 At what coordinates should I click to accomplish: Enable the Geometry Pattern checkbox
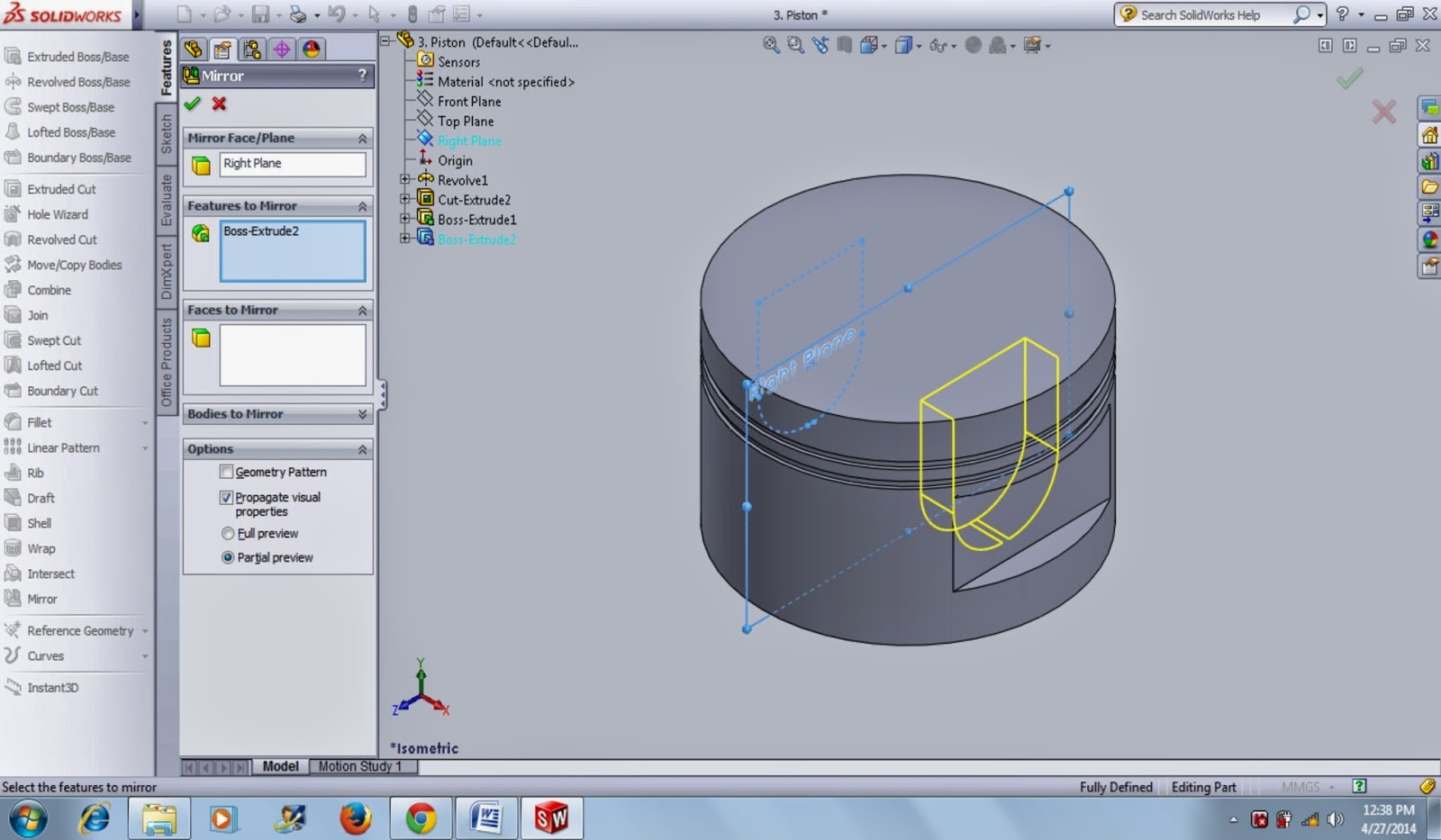(226, 471)
